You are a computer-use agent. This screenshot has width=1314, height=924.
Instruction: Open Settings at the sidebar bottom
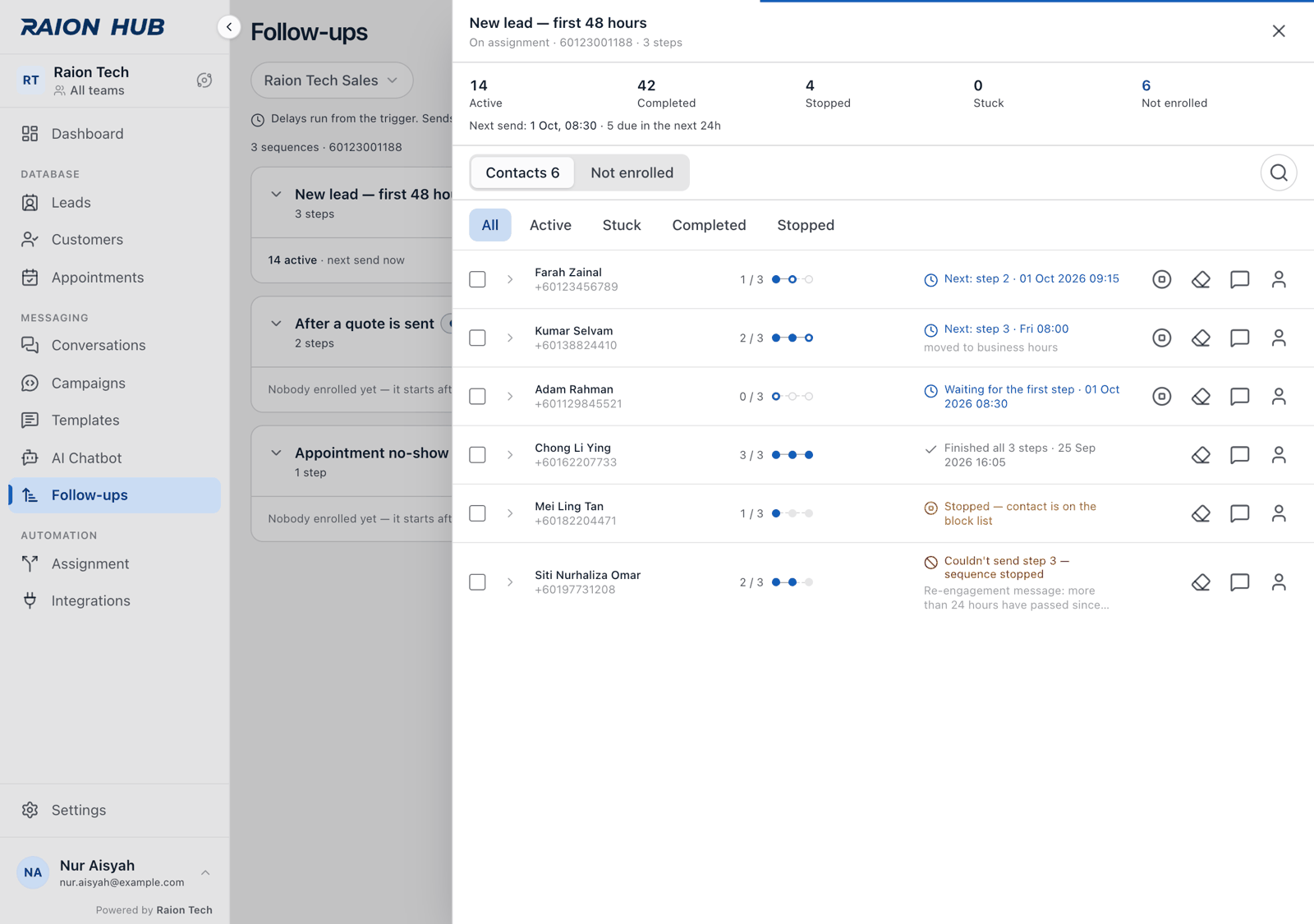point(114,810)
